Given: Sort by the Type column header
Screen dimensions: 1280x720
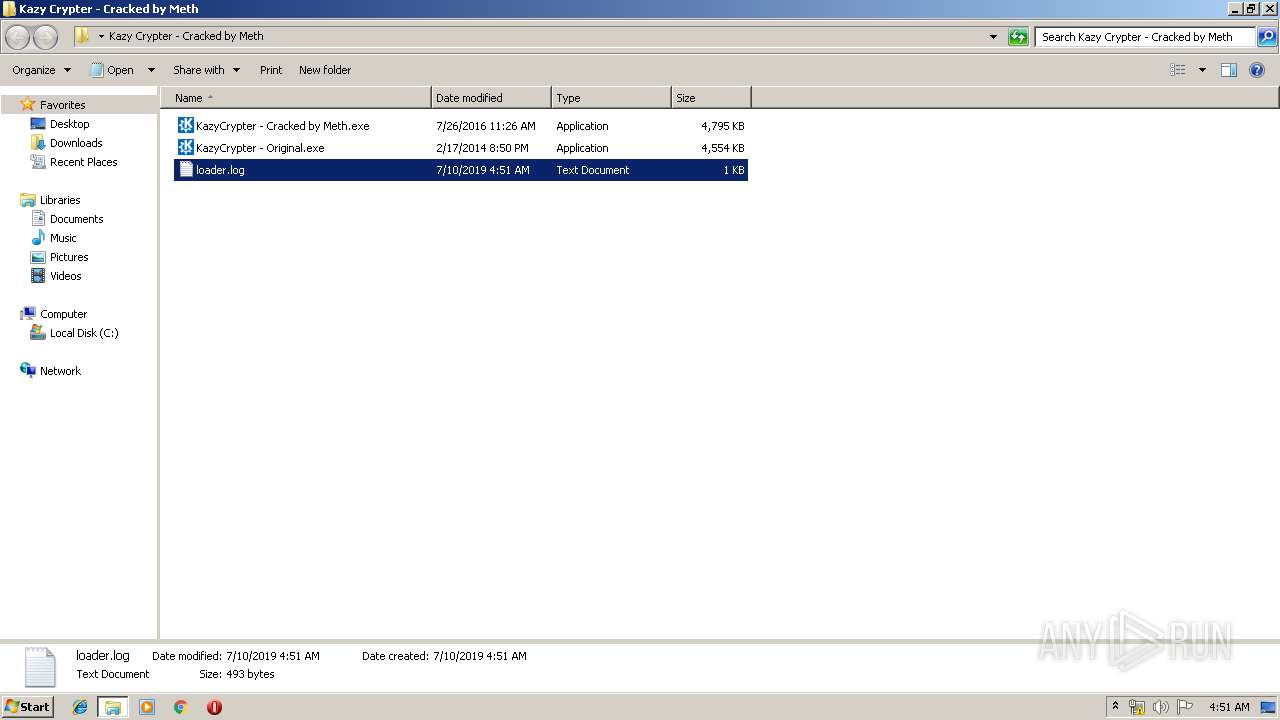Looking at the screenshot, I should 611,98.
